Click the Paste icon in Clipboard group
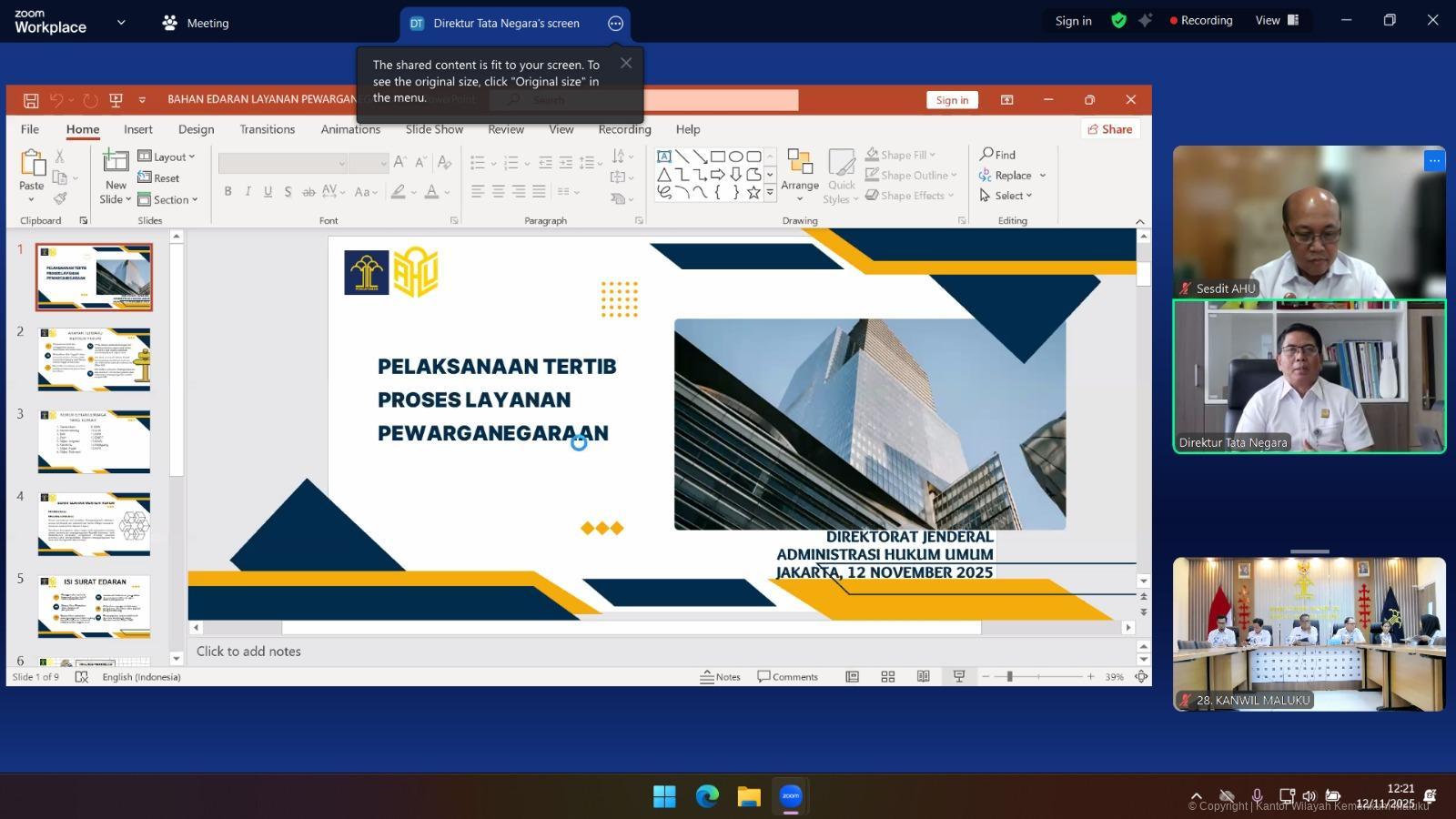The height and width of the screenshot is (819, 1456). click(x=32, y=165)
